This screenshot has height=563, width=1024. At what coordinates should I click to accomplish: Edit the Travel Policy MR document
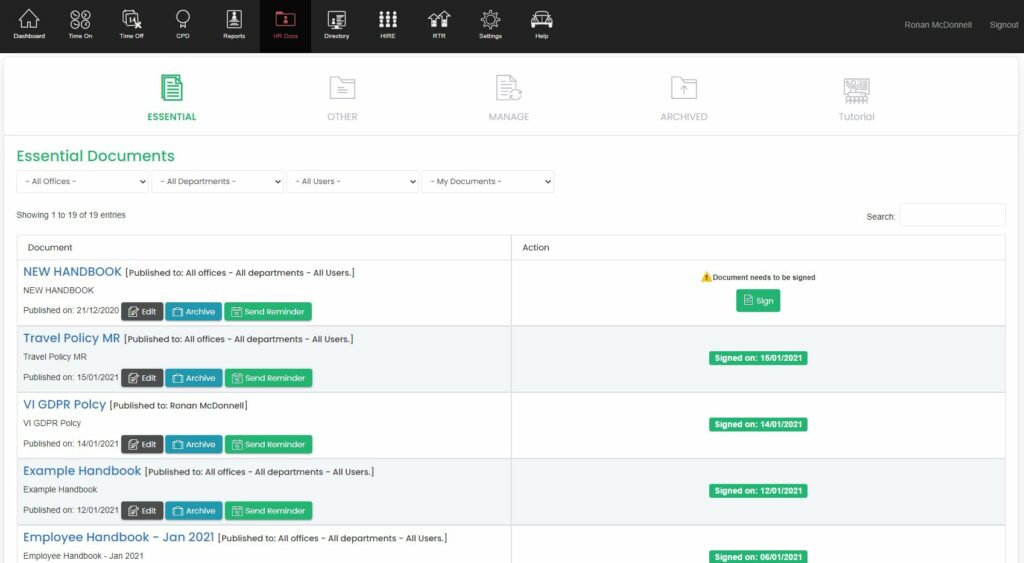tap(142, 378)
